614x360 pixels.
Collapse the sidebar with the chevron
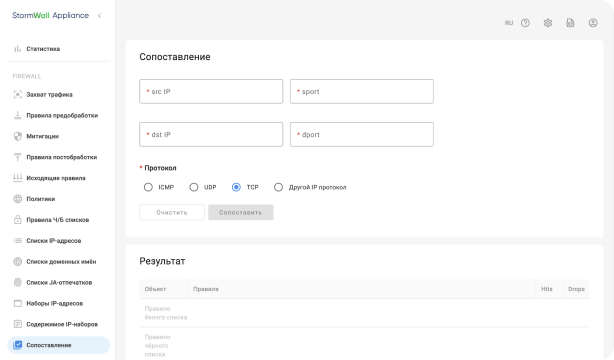pos(99,16)
